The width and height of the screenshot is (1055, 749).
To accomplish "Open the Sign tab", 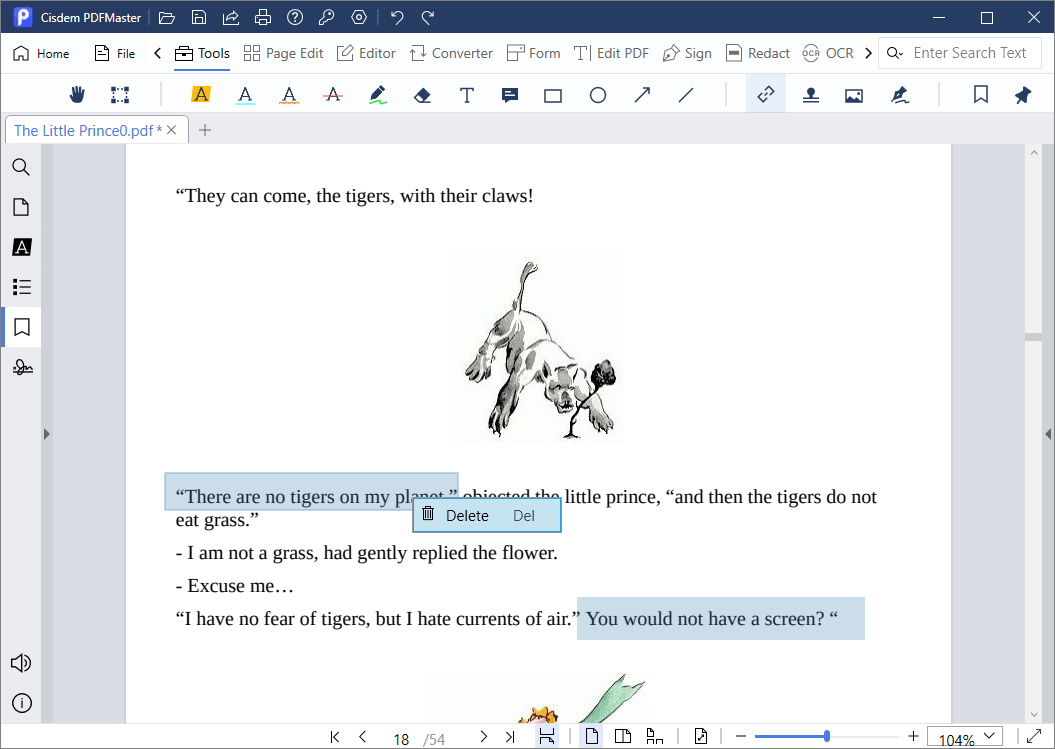I will tap(687, 53).
